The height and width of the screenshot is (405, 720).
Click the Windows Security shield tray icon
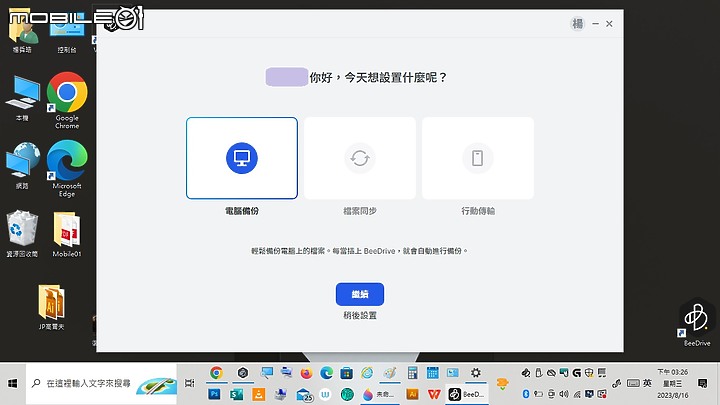click(589, 373)
